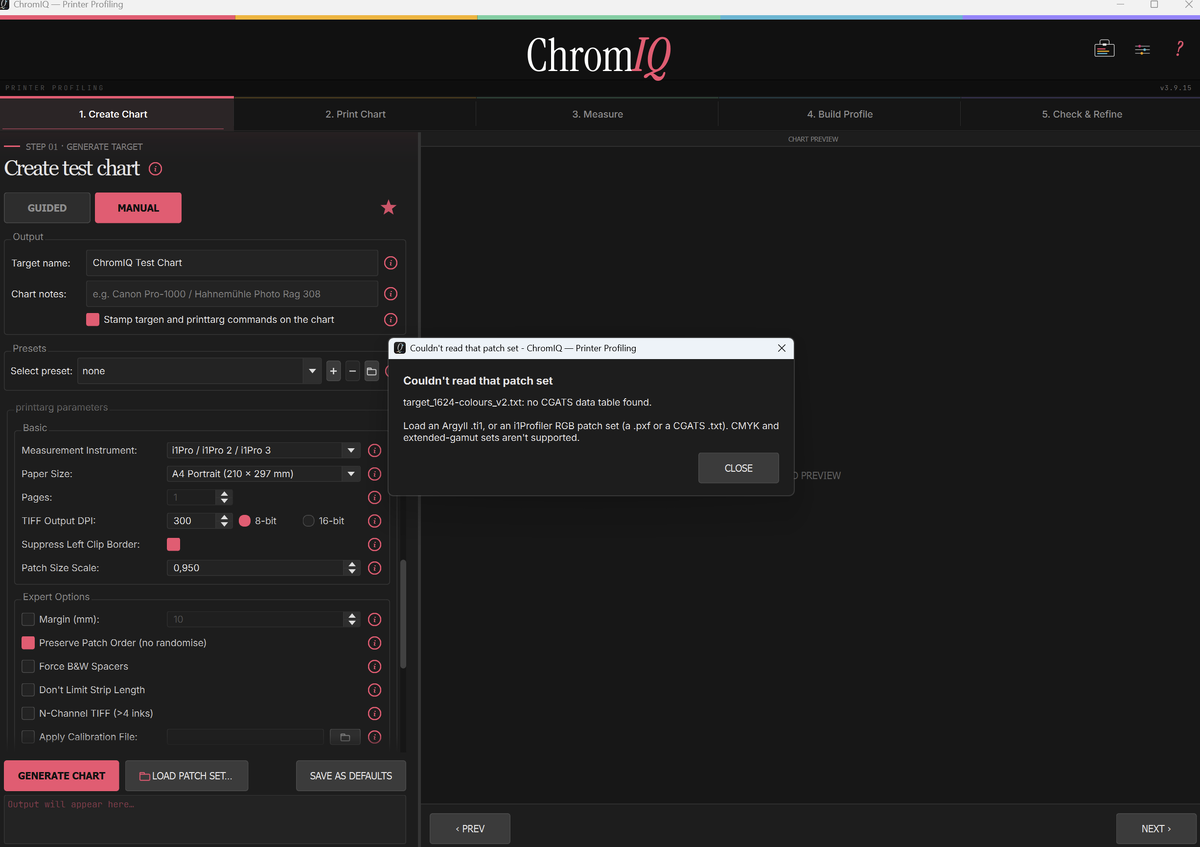Show info icon for Stamp targen commands
Image resolution: width=1200 pixels, height=847 pixels.
pyautogui.click(x=391, y=320)
